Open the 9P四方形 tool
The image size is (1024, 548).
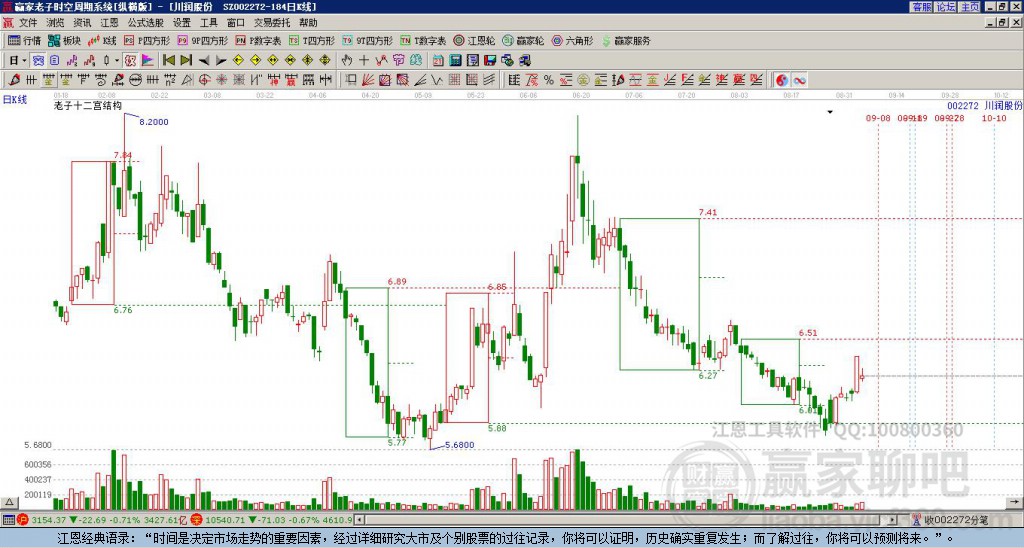click(x=202, y=40)
